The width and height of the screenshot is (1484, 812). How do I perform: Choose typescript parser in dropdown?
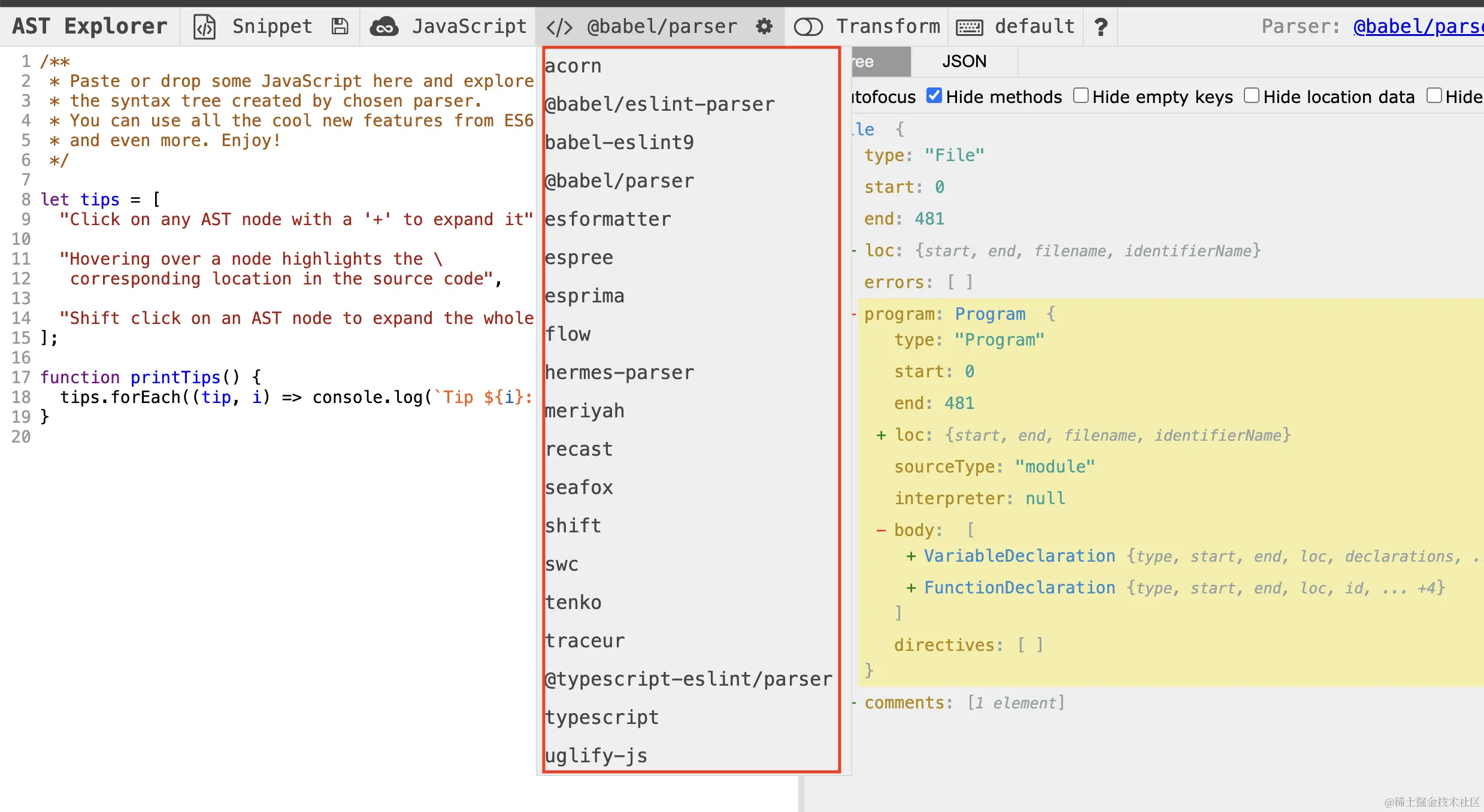[602, 717]
